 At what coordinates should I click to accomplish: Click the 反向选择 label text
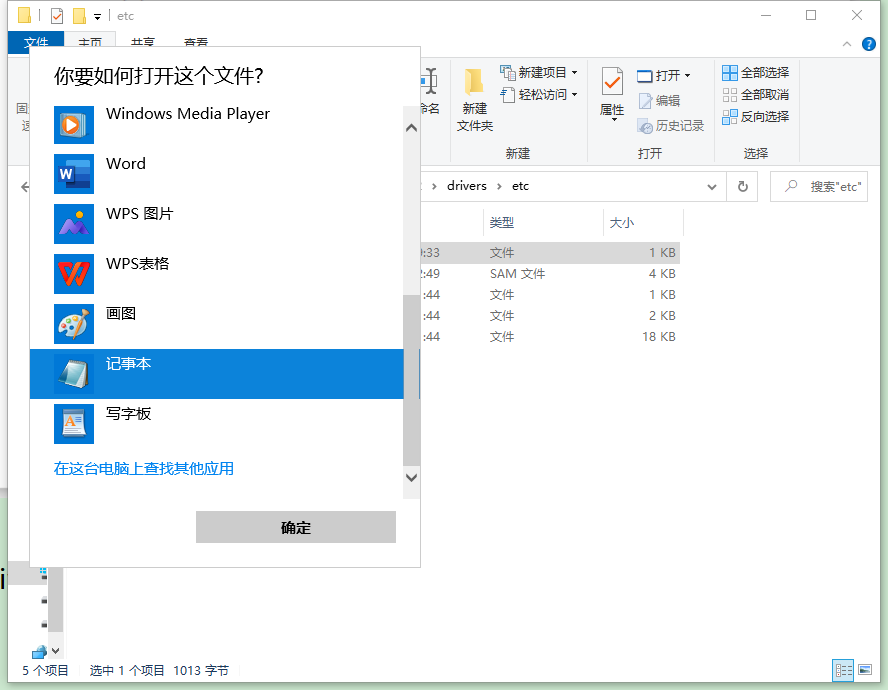(x=765, y=117)
